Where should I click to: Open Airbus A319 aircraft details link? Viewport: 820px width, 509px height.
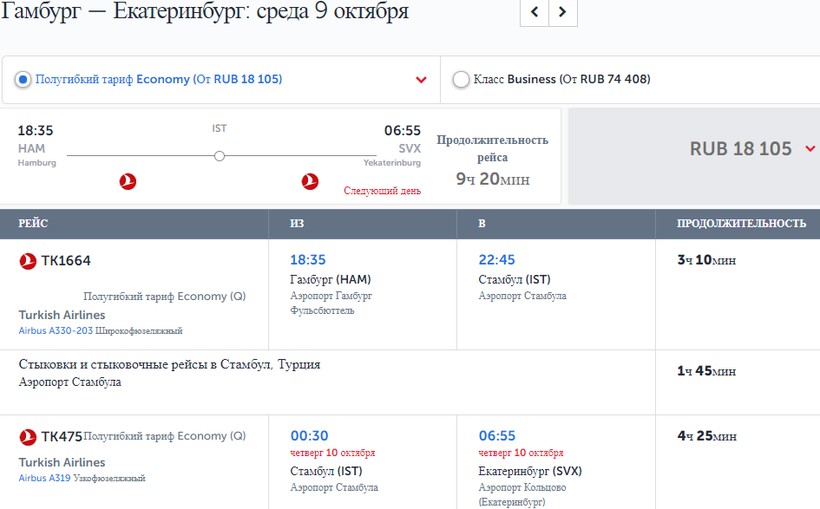point(44,478)
